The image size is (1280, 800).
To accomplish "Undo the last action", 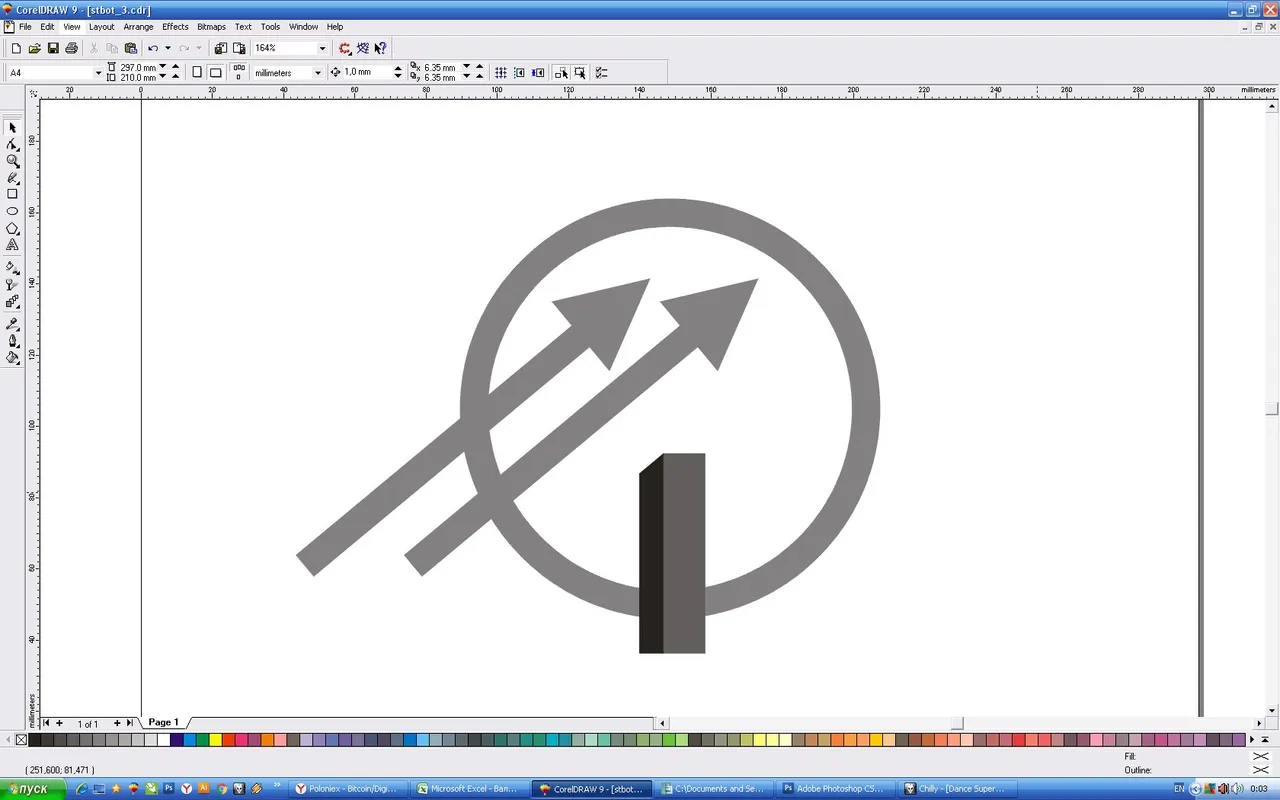I will click(x=153, y=48).
